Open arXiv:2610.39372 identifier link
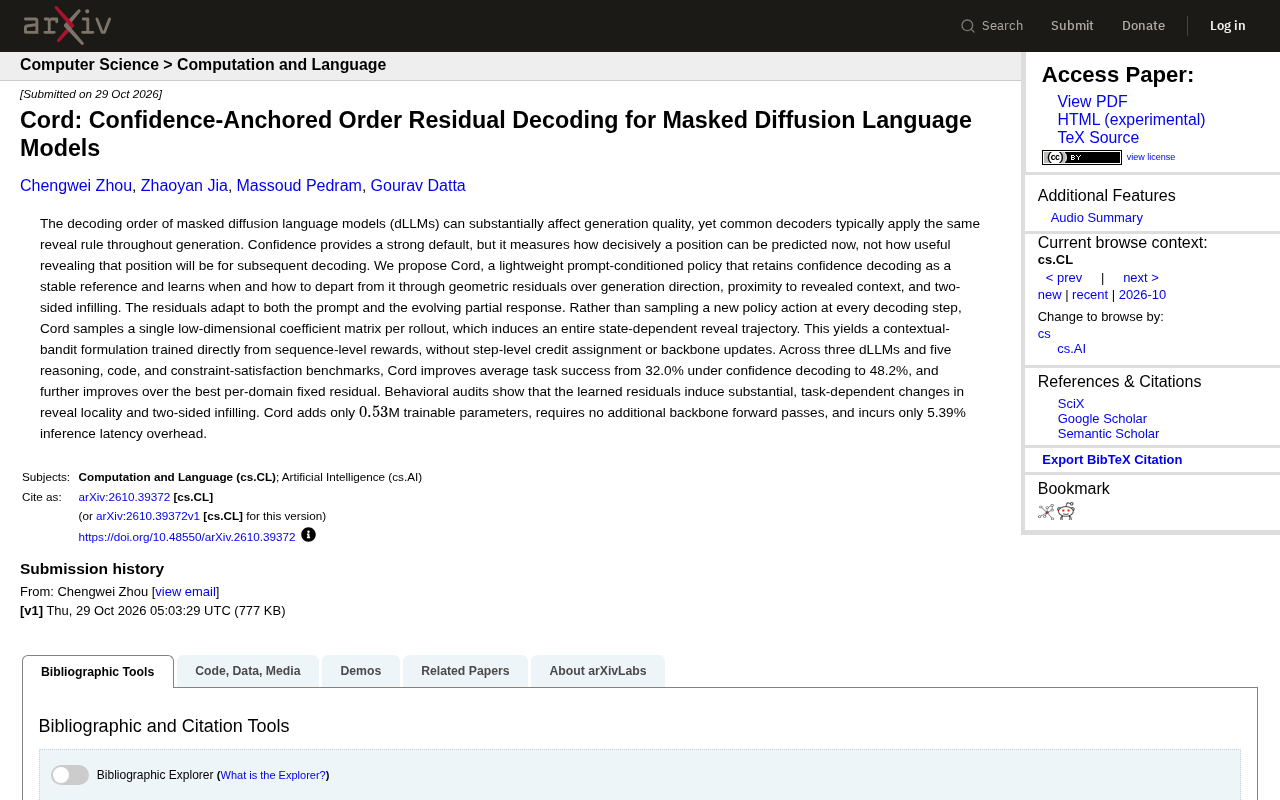1280x800 pixels. tap(124, 497)
